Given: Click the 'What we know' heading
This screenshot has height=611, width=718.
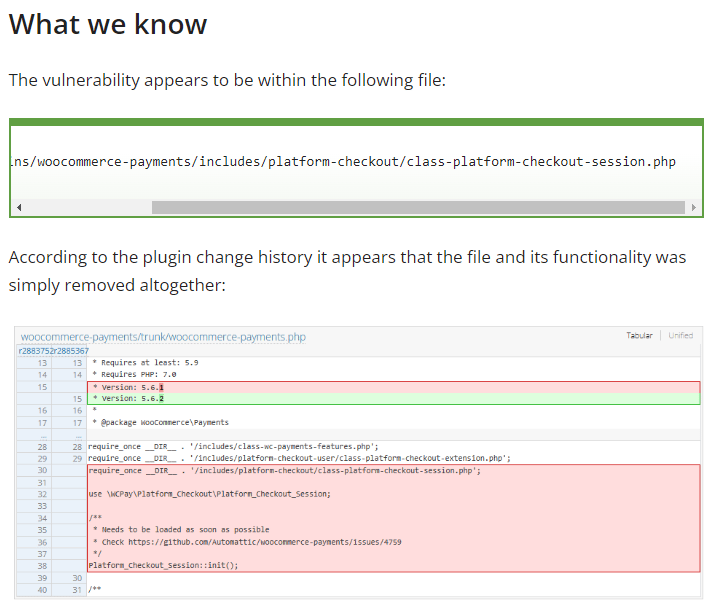Looking at the screenshot, I should (108, 24).
